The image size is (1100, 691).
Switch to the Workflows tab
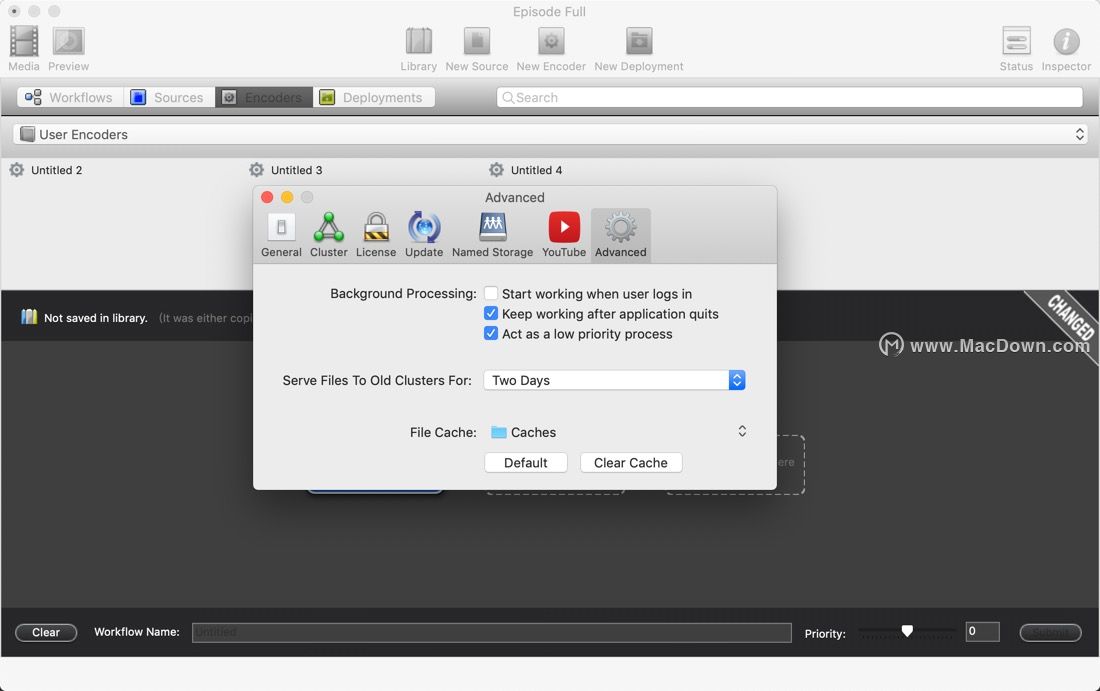pos(70,98)
